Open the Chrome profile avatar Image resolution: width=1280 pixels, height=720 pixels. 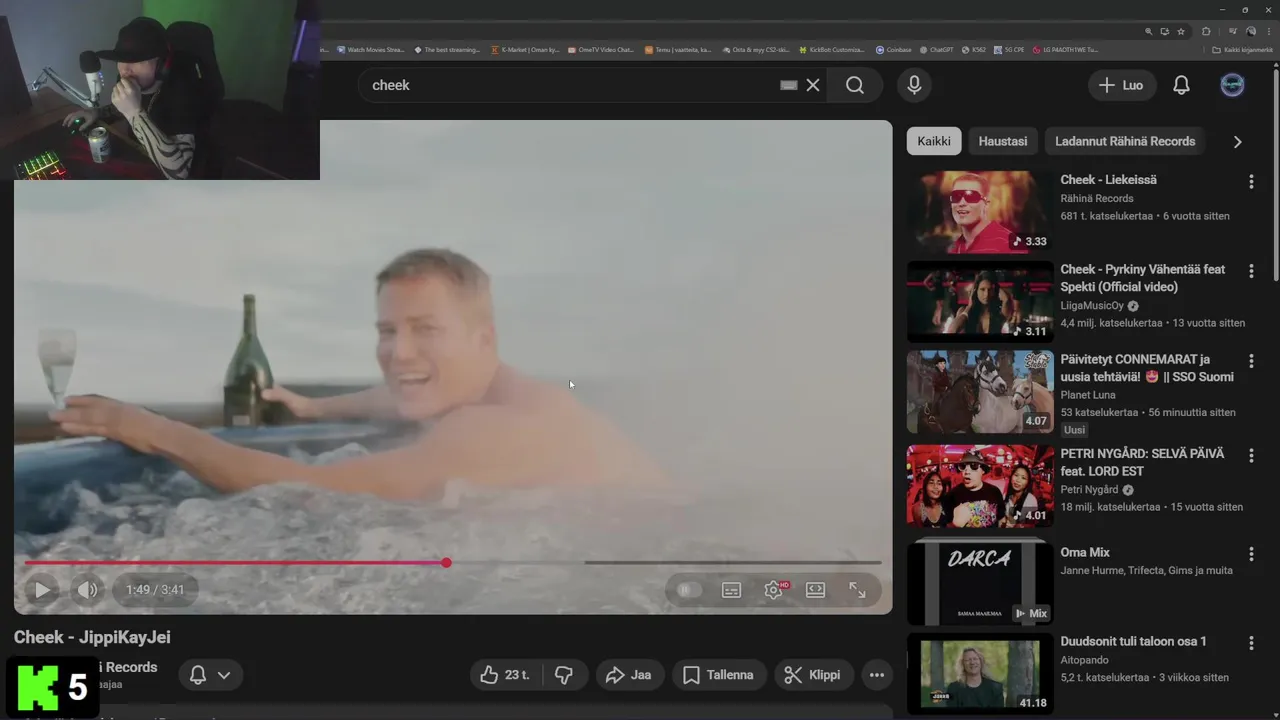pos(1250,31)
